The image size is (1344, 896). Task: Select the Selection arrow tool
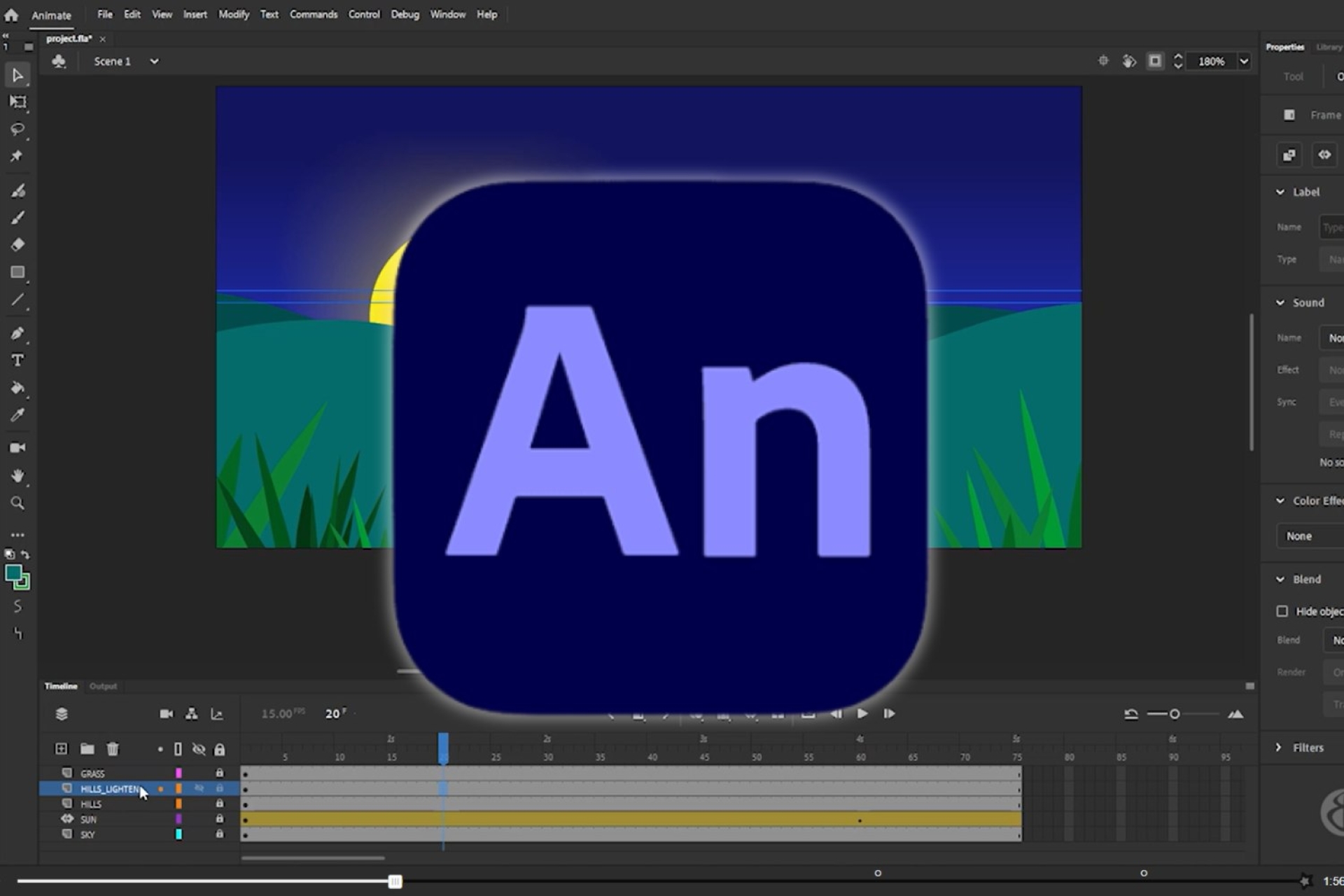tap(17, 75)
